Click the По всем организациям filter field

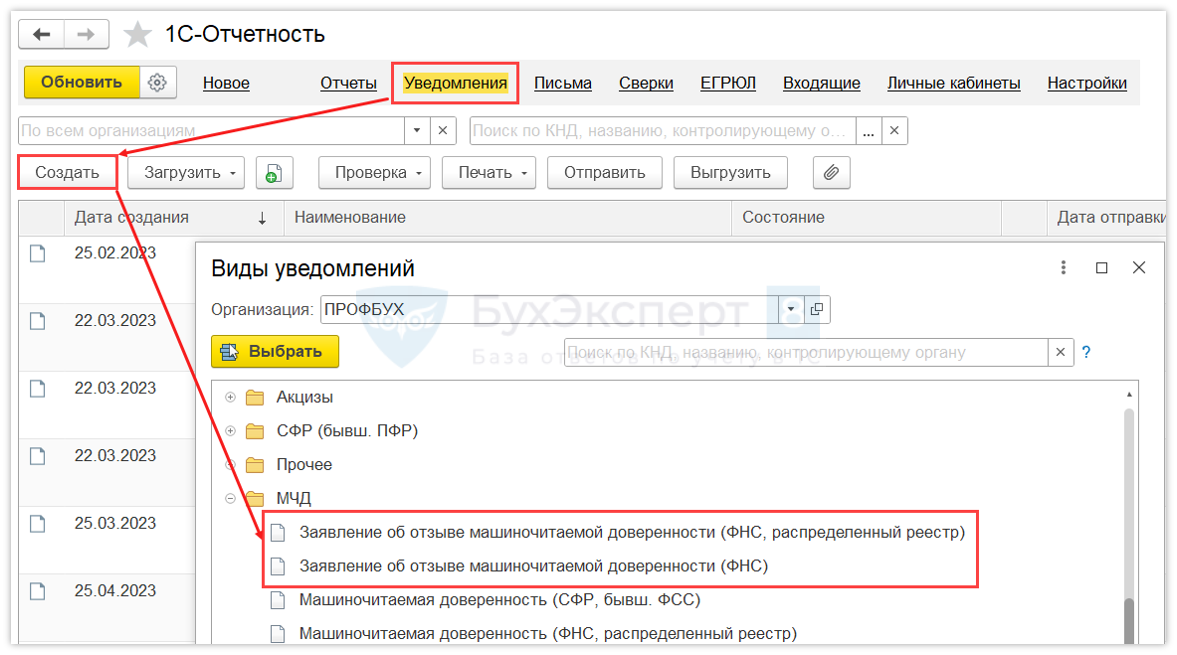tap(212, 131)
